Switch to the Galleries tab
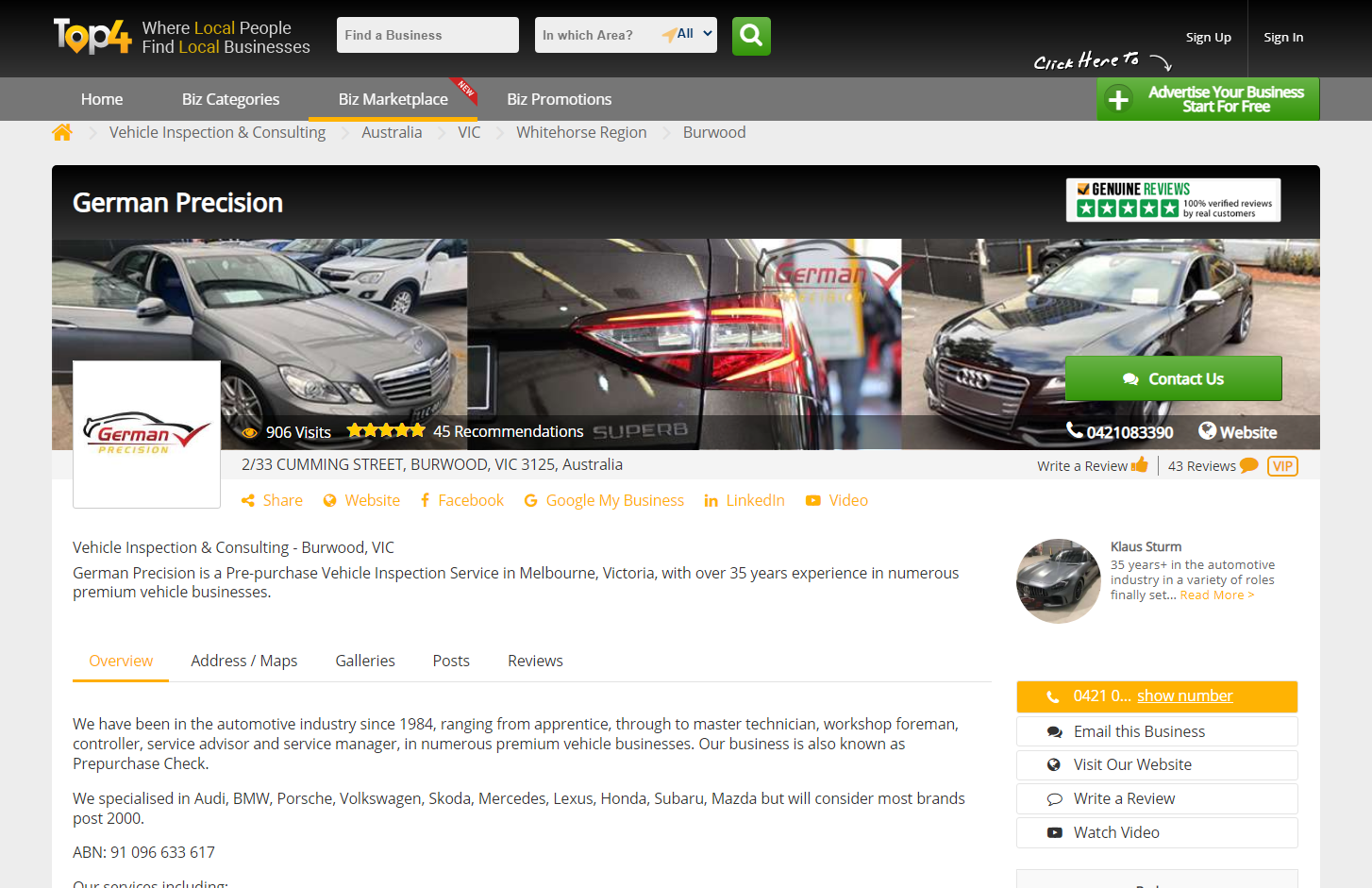This screenshot has width=1372, height=888. tap(365, 662)
